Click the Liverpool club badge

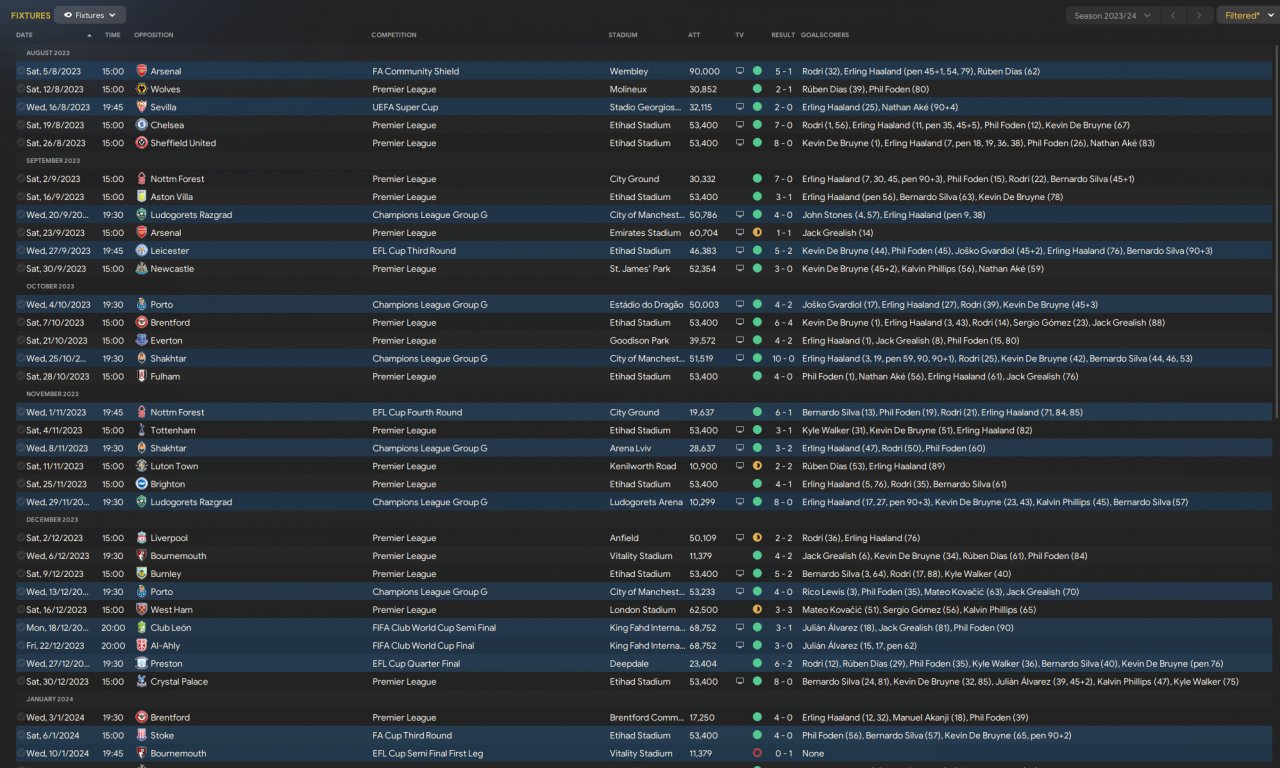tap(141, 538)
